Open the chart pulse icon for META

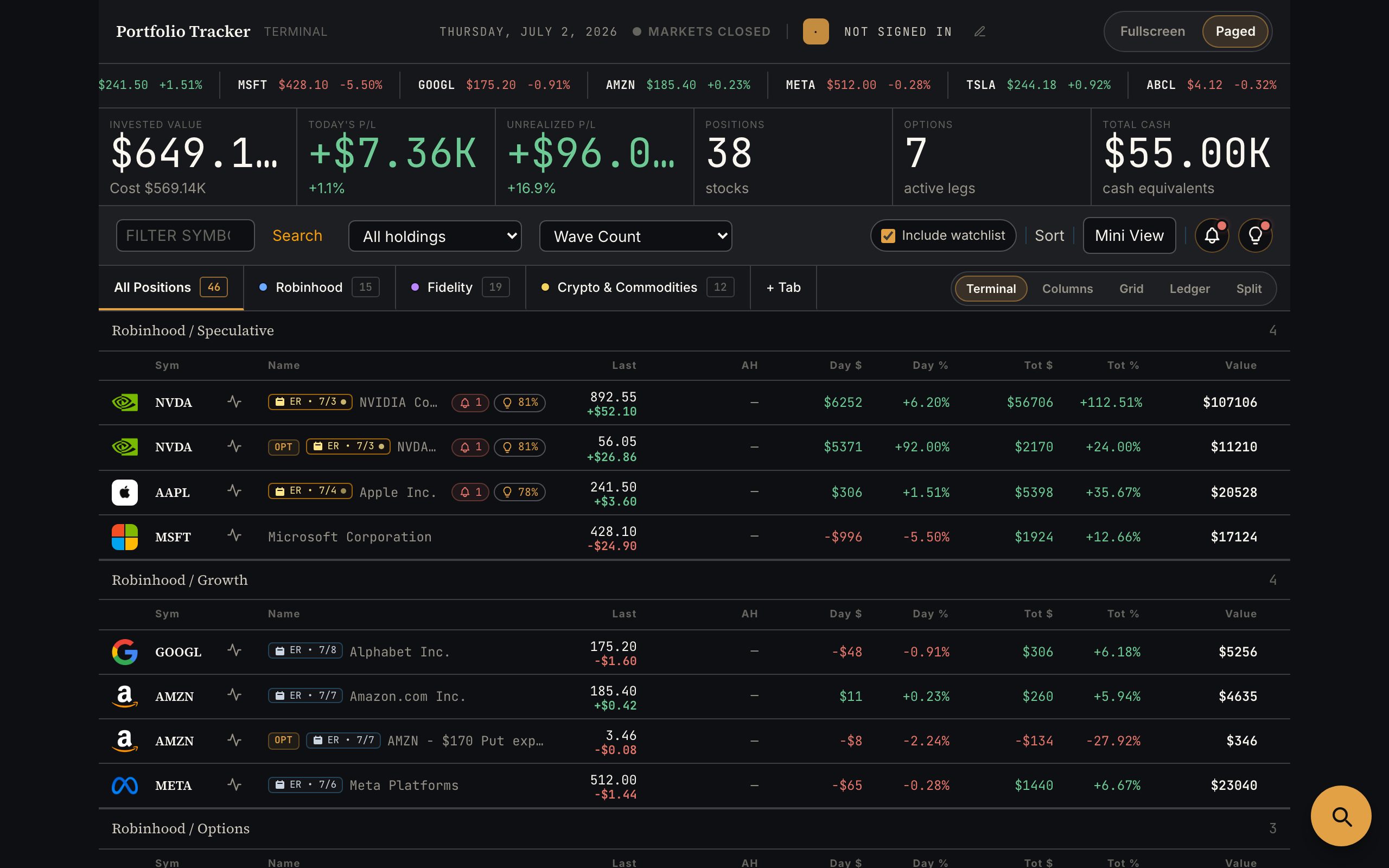pos(234,784)
